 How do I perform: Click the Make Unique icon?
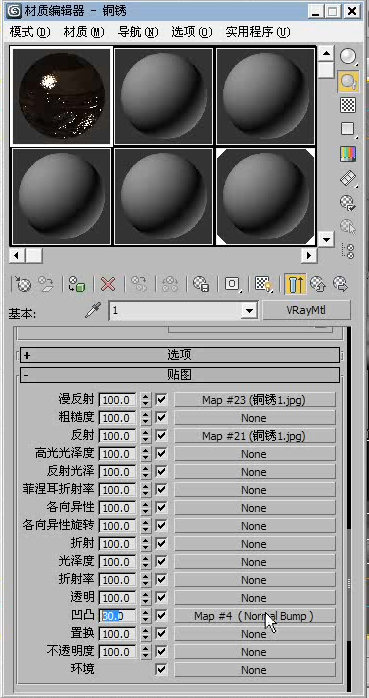(170, 284)
